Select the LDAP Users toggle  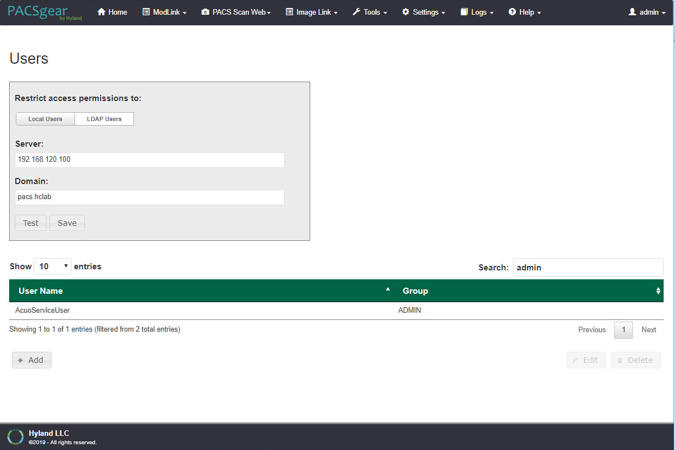click(104, 119)
